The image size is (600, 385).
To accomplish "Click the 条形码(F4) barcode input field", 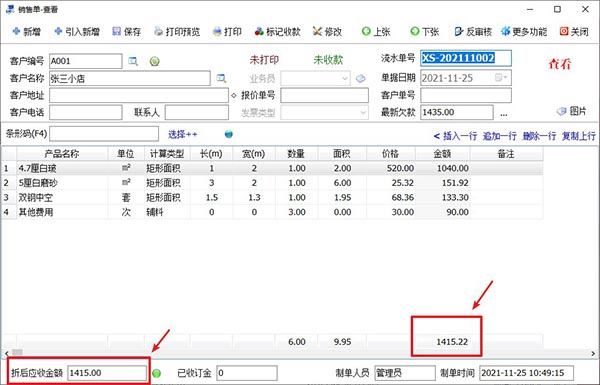I will pos(104,134).
